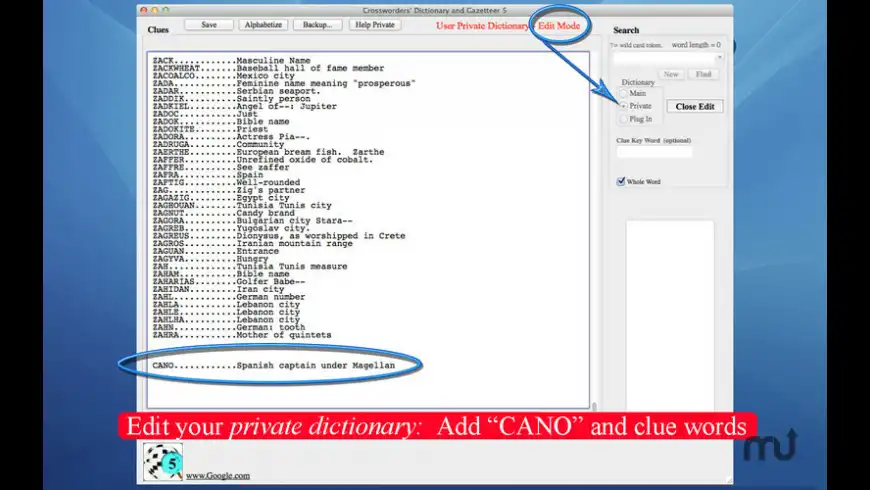Click the ZAFRA Spain entry
This screenshot has height=490, width=870.
(208, 175)
